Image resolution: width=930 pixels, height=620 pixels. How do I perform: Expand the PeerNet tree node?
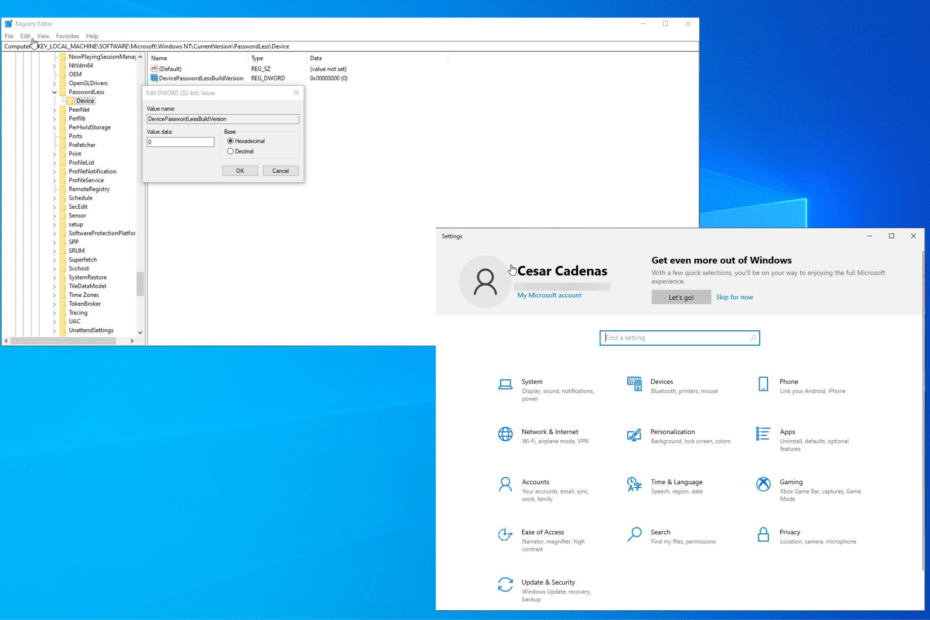(x=54, y=110)
